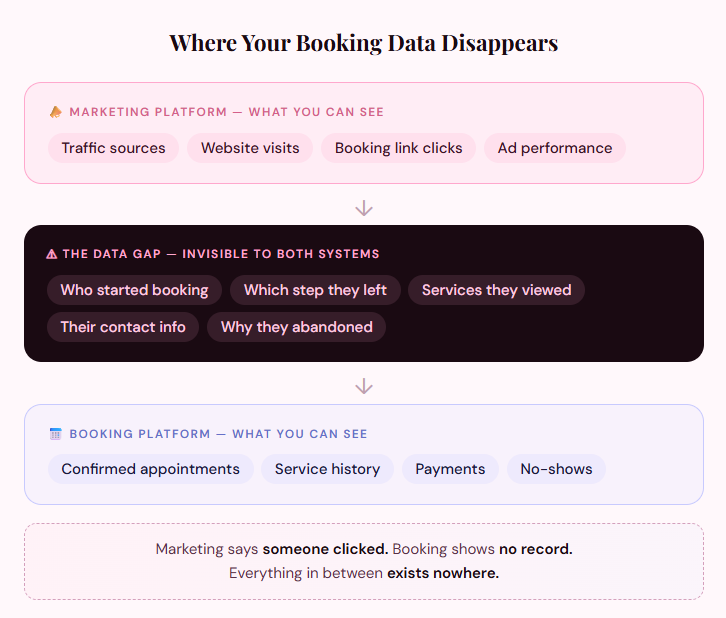Select the Services they viewed pill
Viewport: 726px width, 618px height.
coord(496,290)
